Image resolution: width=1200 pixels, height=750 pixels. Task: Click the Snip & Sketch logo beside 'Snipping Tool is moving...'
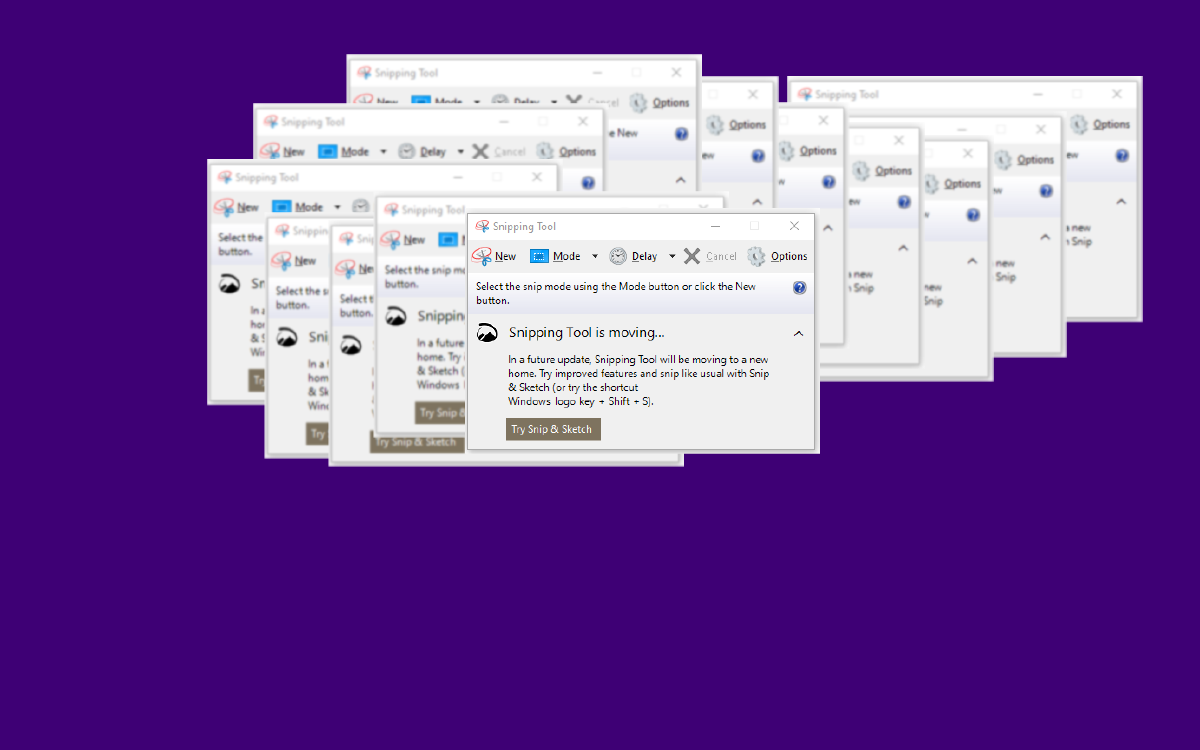point(487,333)
